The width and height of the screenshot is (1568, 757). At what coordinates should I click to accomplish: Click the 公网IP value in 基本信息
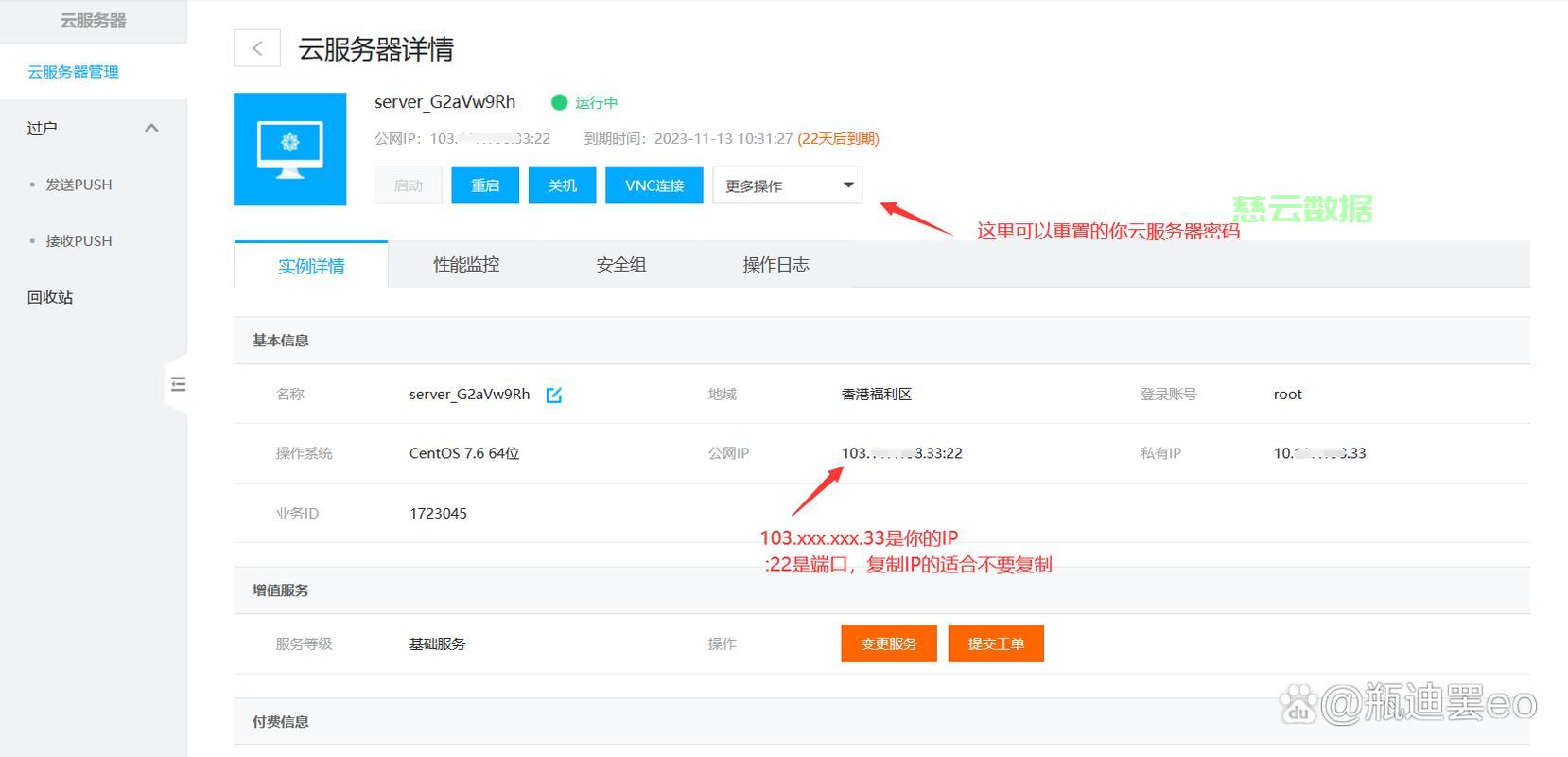click(902, 453)
